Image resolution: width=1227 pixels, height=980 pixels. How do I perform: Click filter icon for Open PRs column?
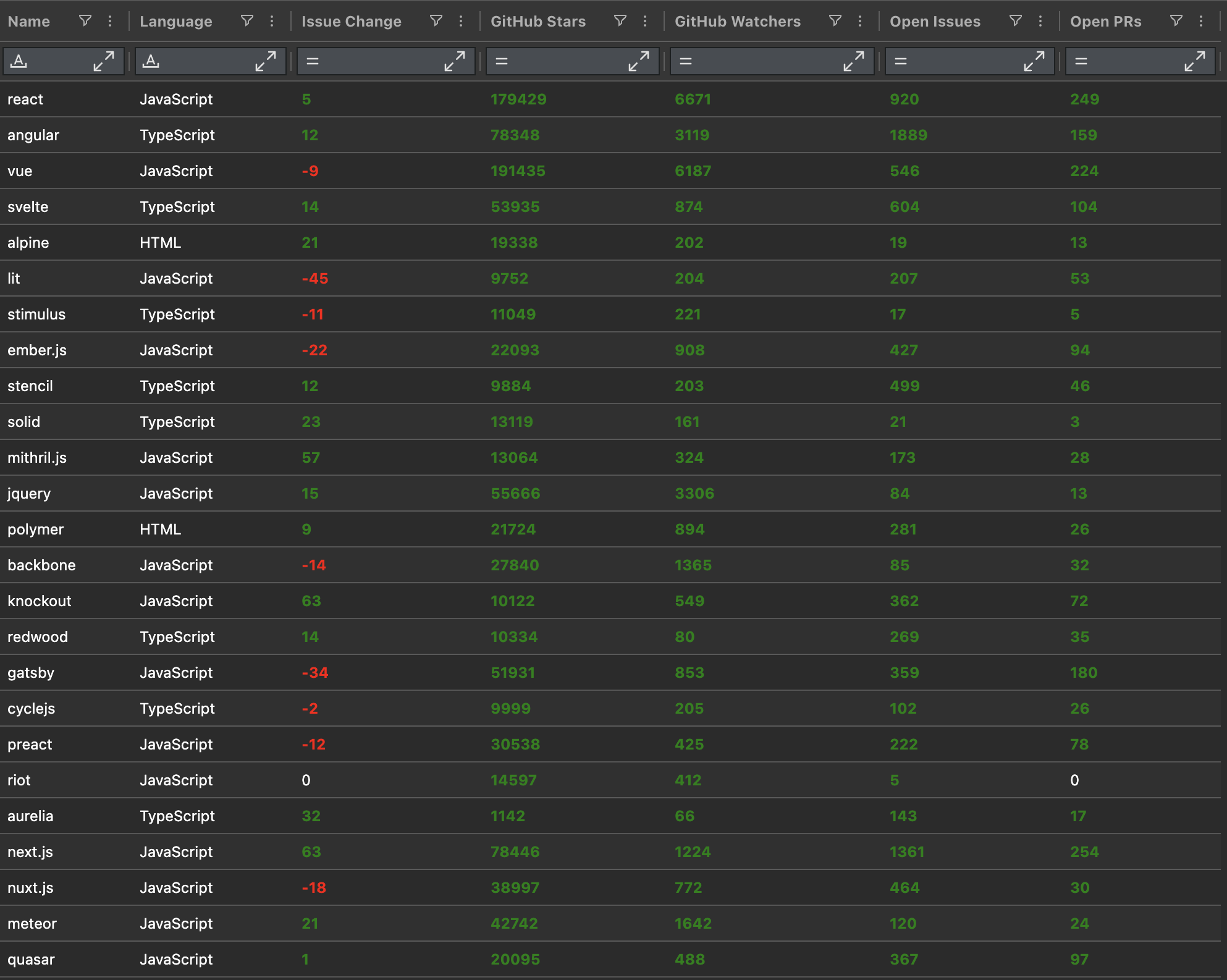click(1176, 21)
